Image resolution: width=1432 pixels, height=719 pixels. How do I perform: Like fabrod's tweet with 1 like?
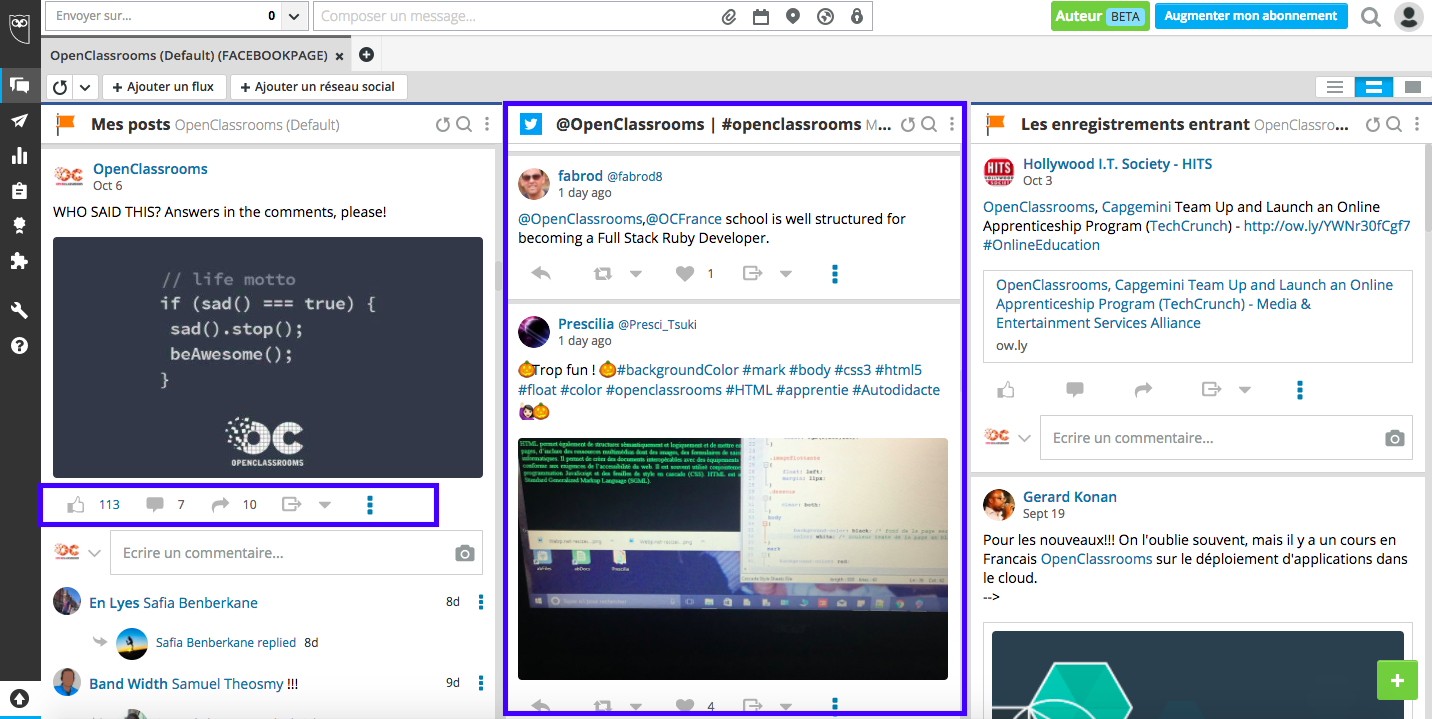[685, 273]
